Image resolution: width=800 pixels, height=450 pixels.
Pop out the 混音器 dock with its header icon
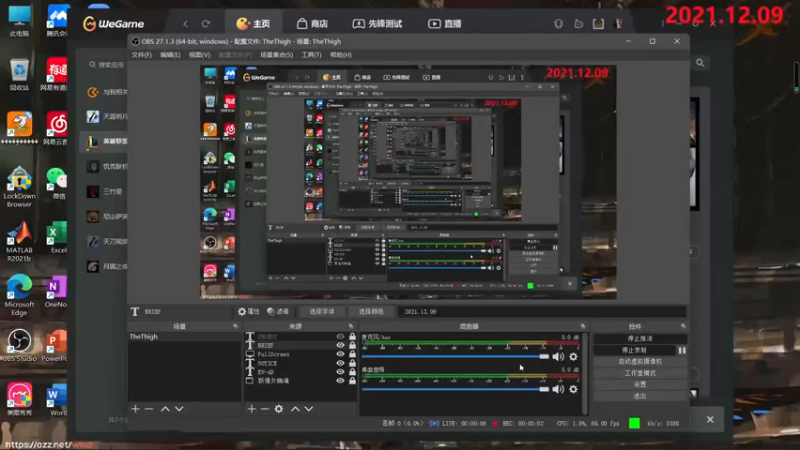tap(583, 326)
